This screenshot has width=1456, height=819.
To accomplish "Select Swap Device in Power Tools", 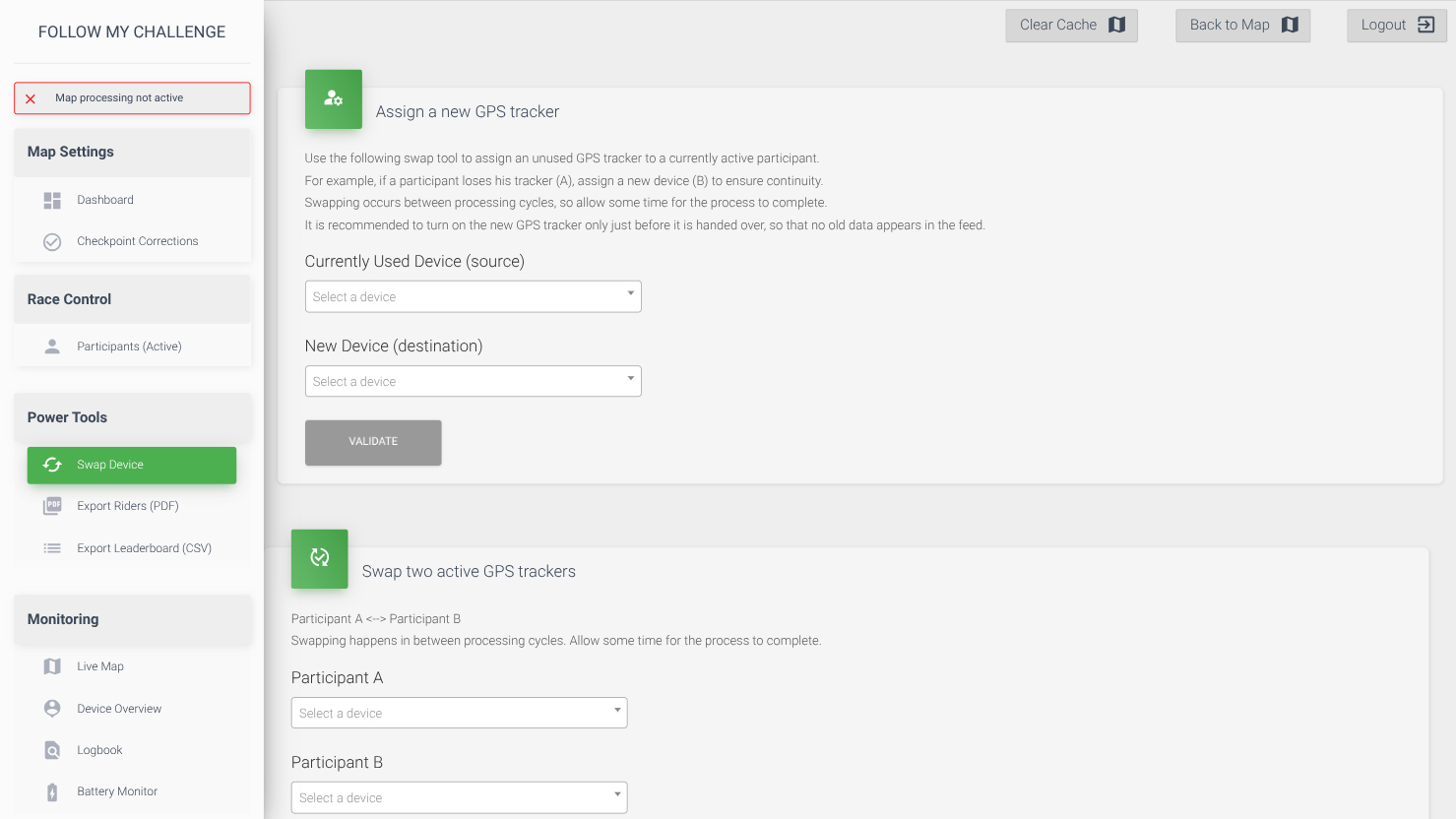I will pyautogui.click(x=132, y=465).
